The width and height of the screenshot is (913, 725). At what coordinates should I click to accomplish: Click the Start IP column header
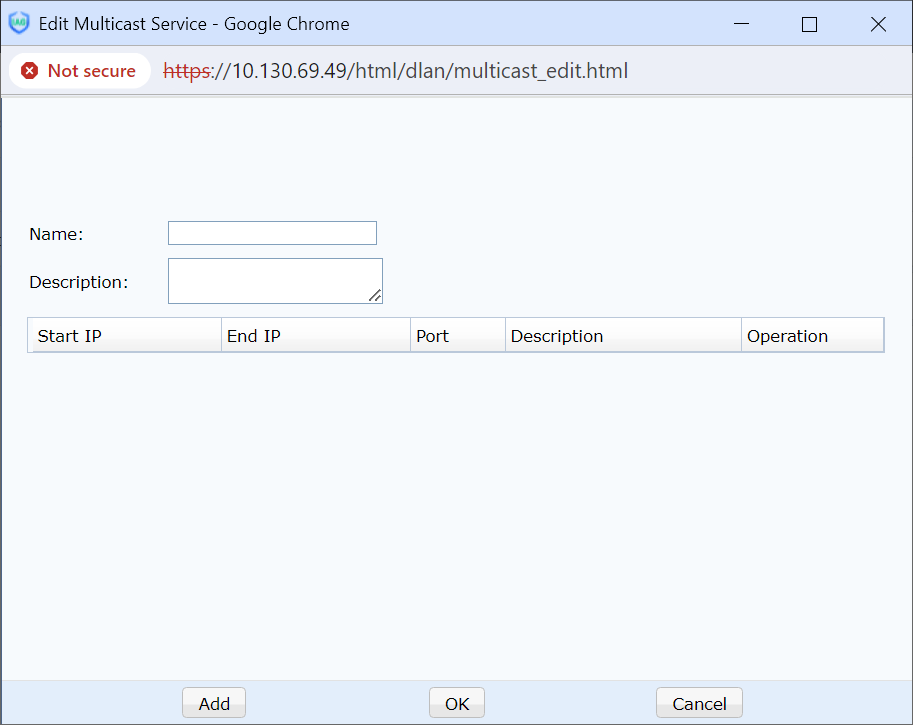[125, 336]
